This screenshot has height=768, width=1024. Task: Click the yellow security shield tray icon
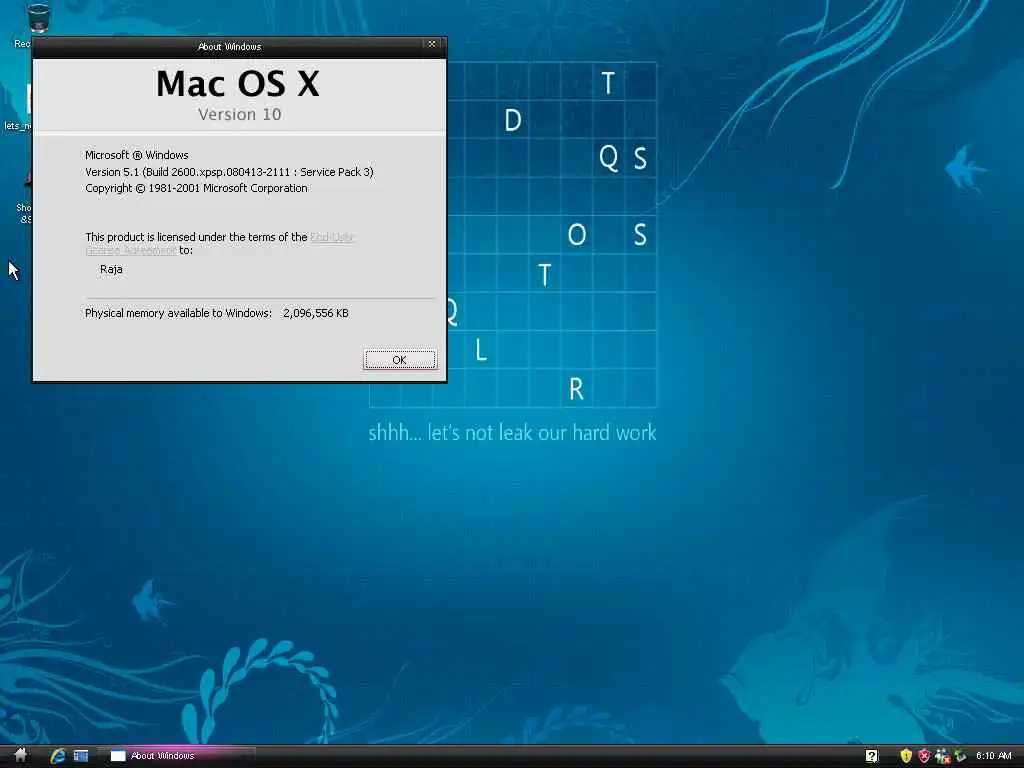(906, 756)
